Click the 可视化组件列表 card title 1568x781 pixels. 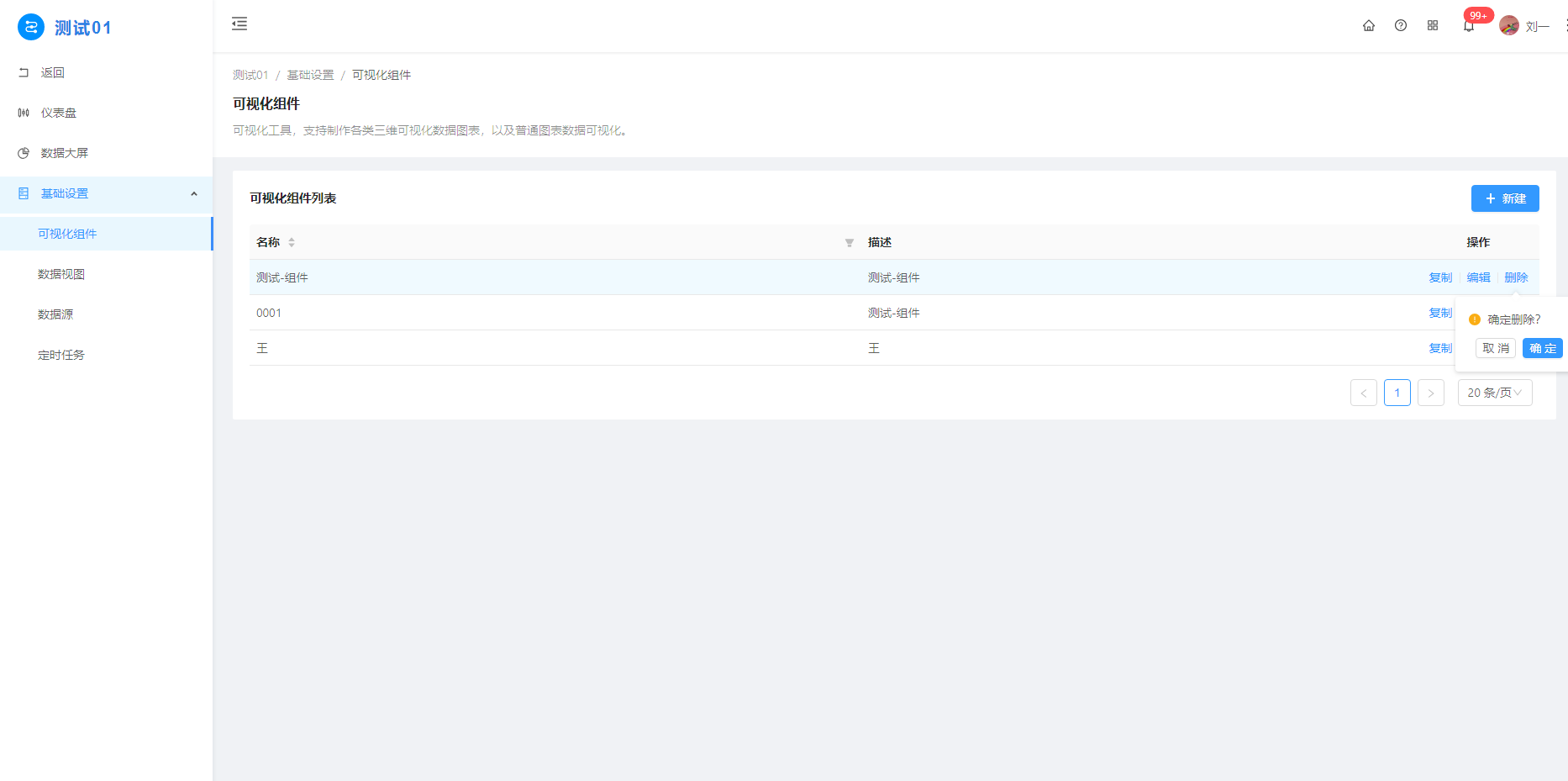coord(293,198)
